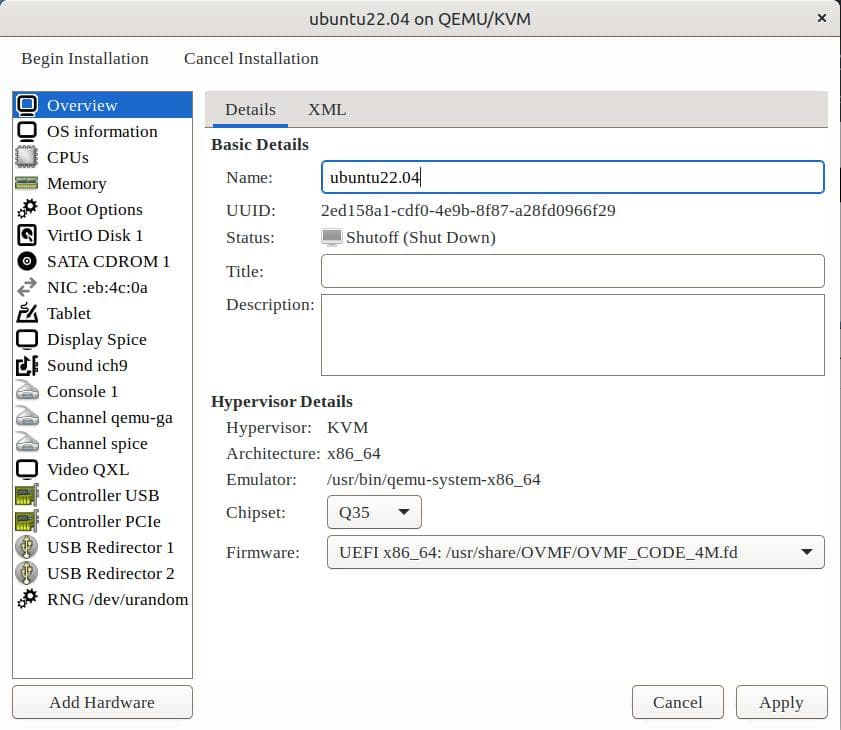Select Channel spice label
Viewport: 841px width, 730px height.
tap(97, 444)
